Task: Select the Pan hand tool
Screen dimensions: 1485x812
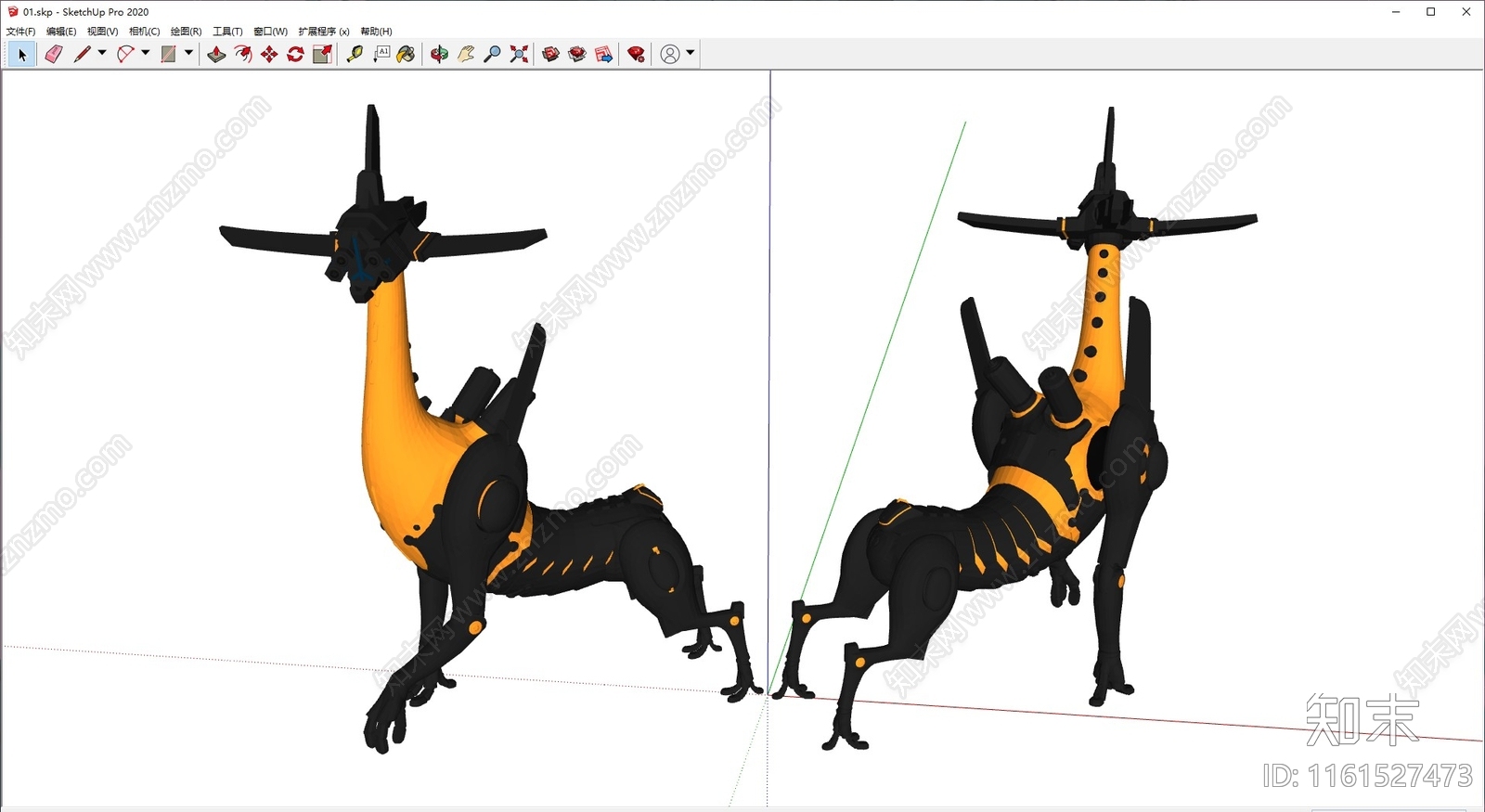Action: tap(466, 55)
